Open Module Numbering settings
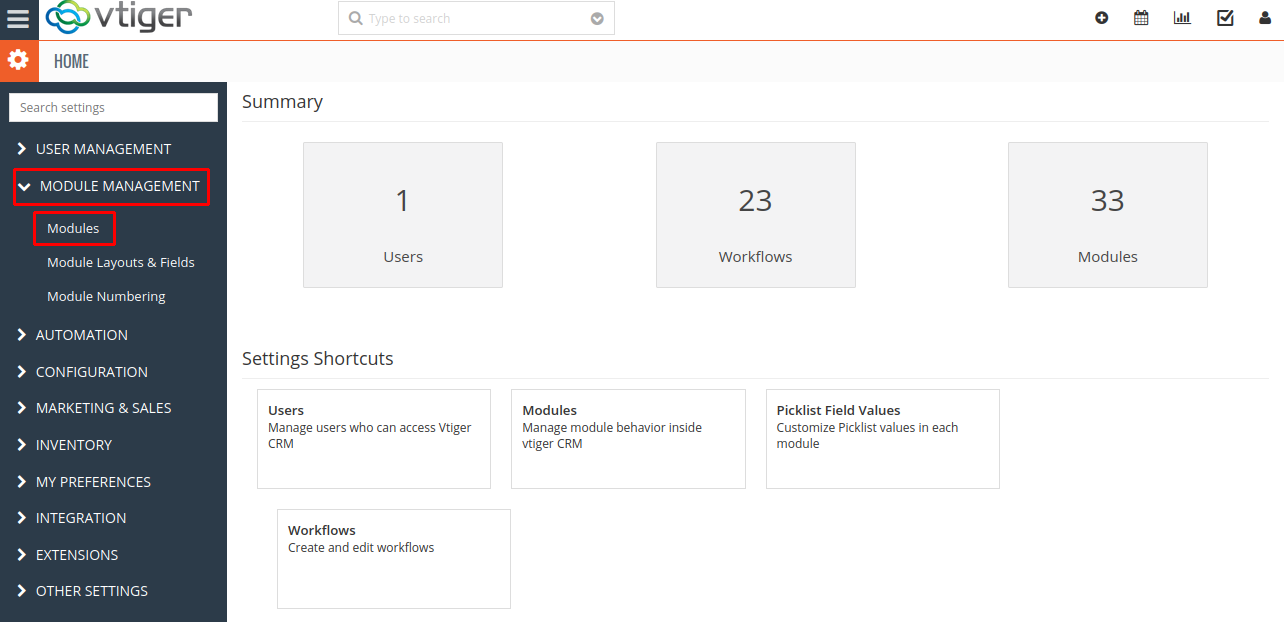 (106, 297)
